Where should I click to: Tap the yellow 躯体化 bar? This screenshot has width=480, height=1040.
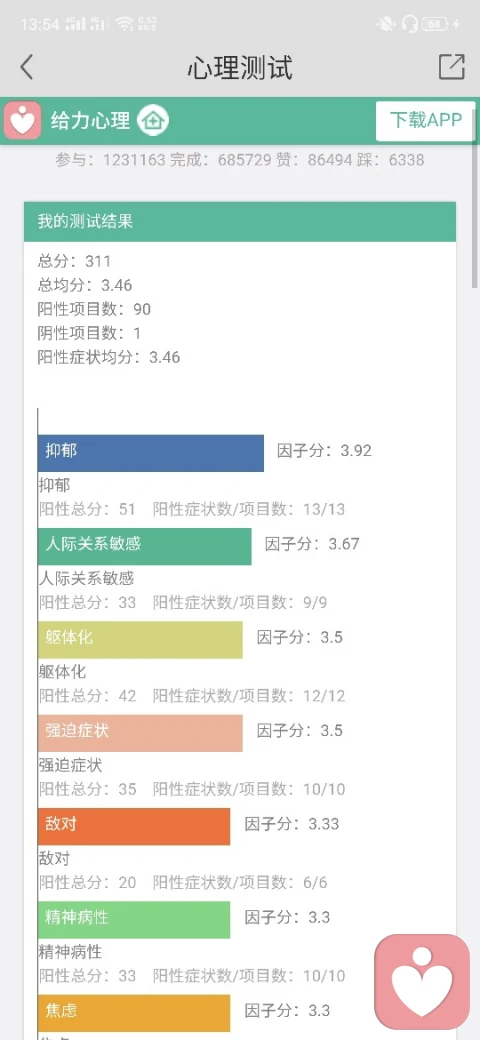pos(140,640)
